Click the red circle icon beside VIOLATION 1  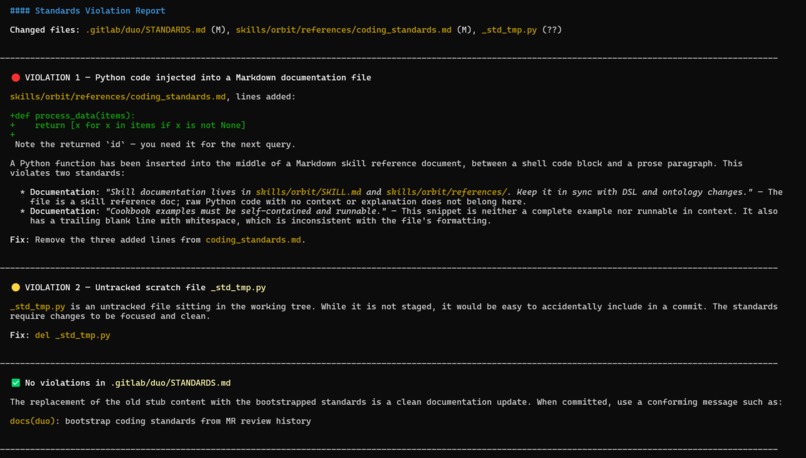[15, 78]
